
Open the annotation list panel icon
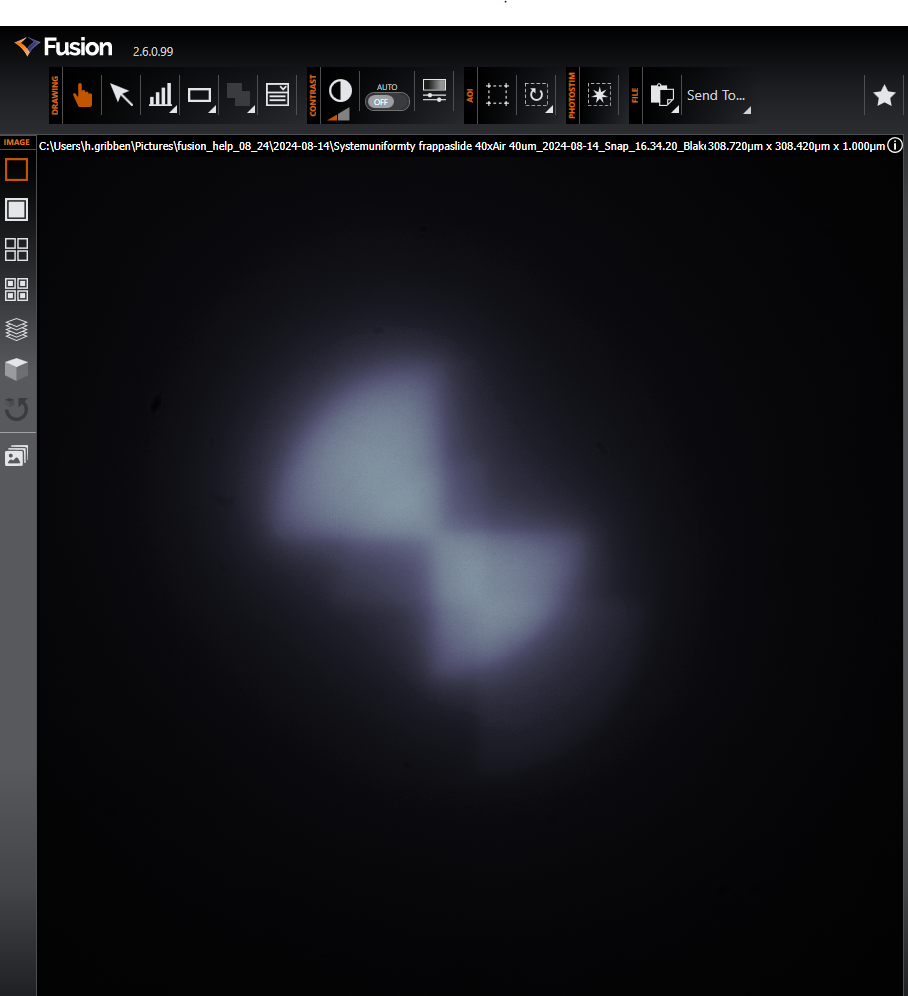point(277,95)
